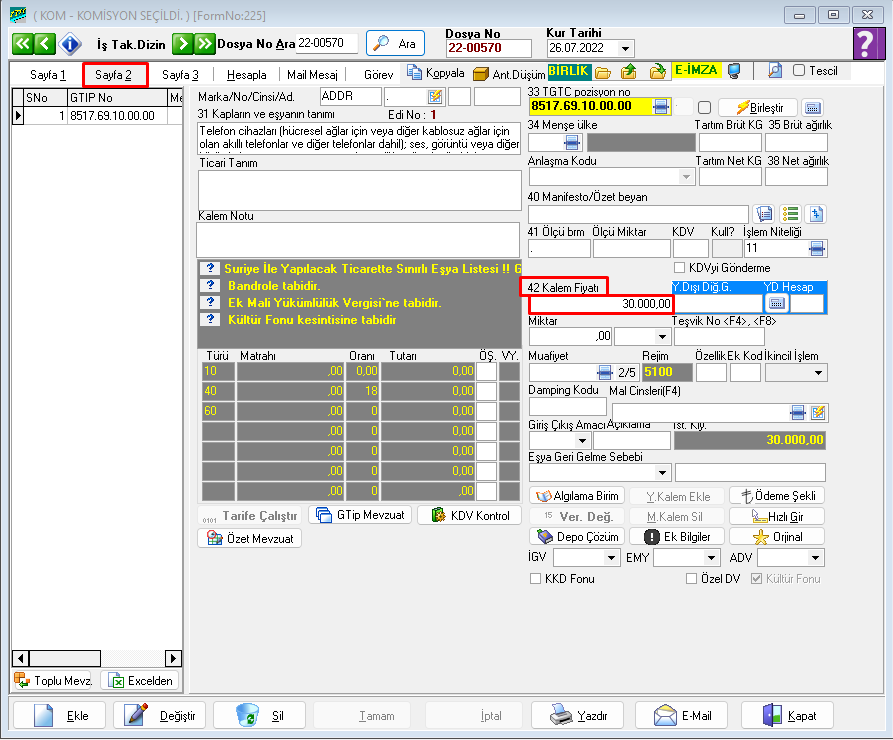Viewport: 893px width, 740px height.
Task: Toggle ÖŞ checkbox in tax row 40
Action: pos(486,391)
